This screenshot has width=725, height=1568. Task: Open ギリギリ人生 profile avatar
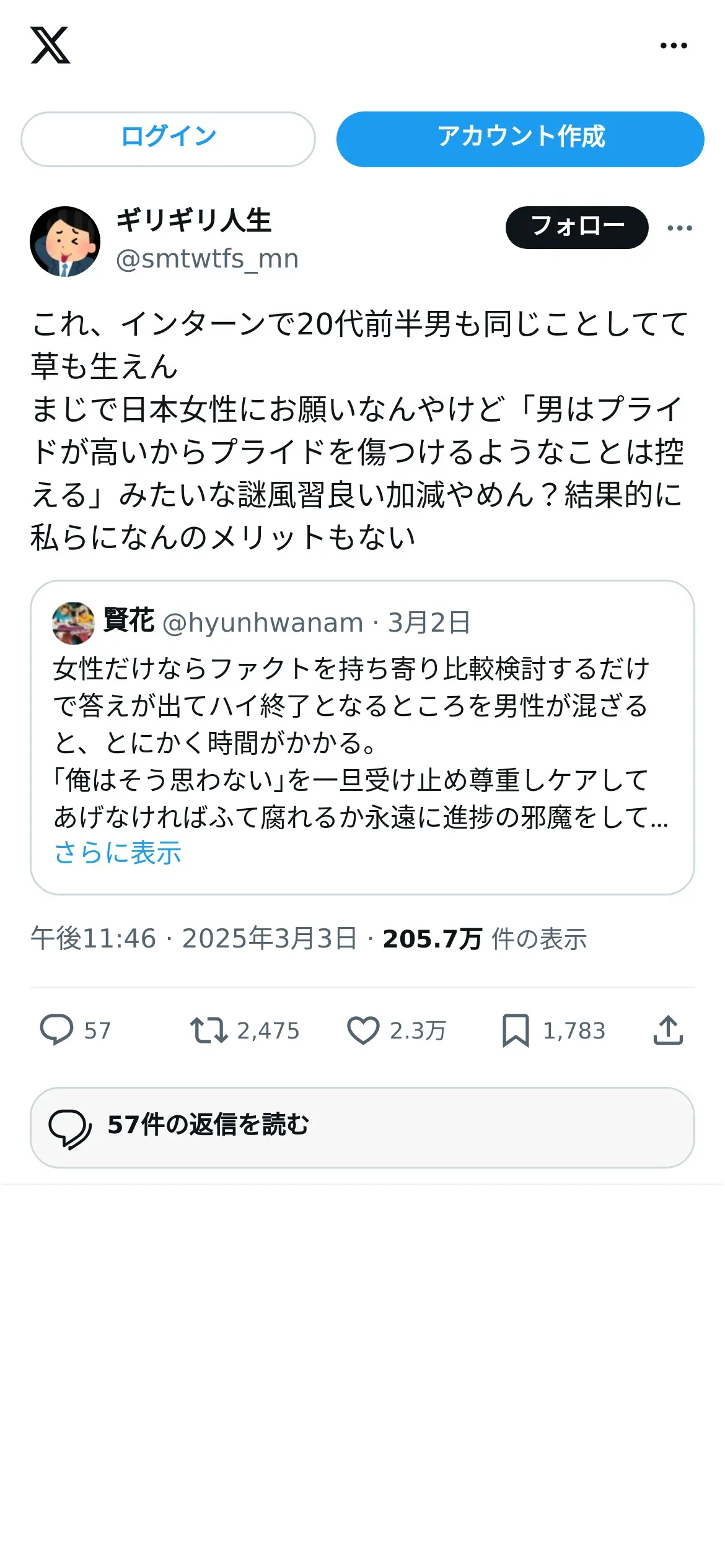[x=65, y=241]
